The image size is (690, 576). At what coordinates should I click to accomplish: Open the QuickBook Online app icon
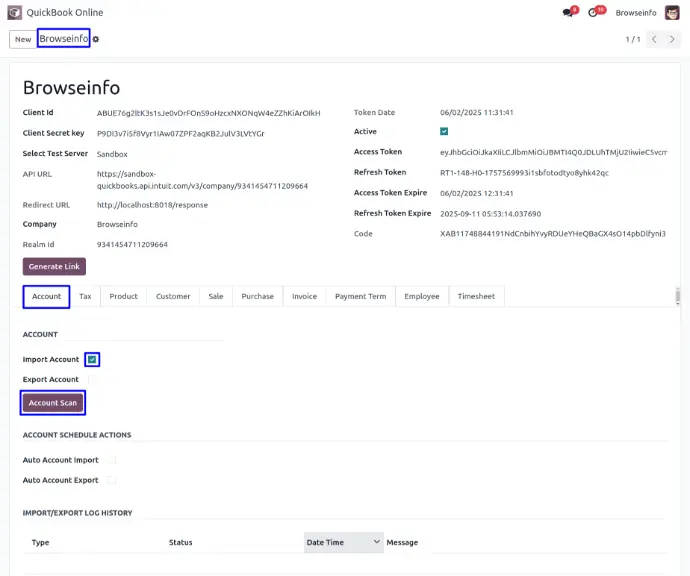(15, 12)
